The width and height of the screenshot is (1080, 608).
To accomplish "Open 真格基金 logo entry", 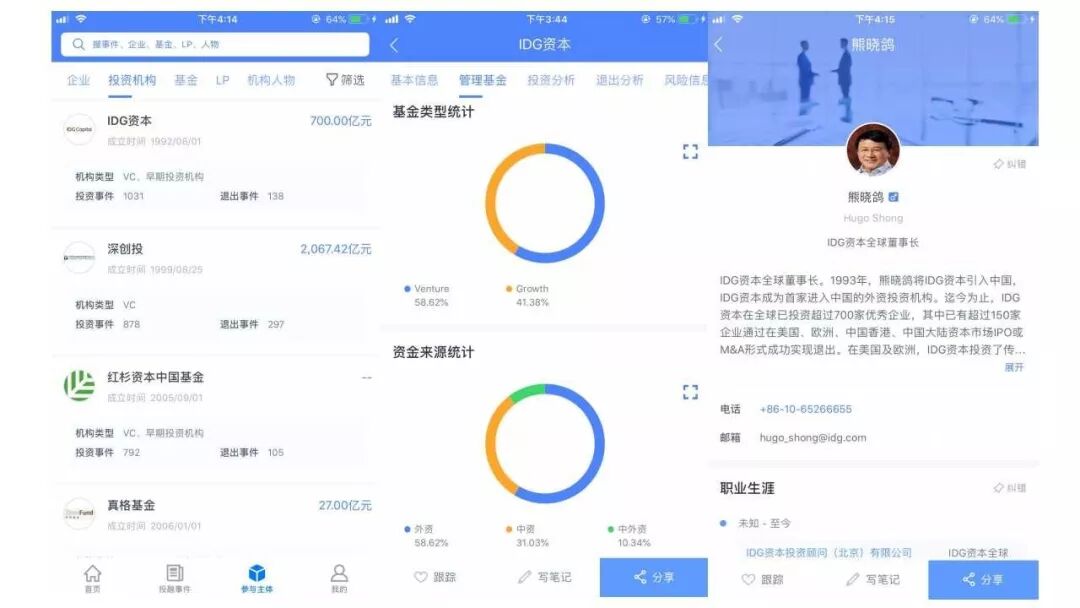I will tap(79, 514).
